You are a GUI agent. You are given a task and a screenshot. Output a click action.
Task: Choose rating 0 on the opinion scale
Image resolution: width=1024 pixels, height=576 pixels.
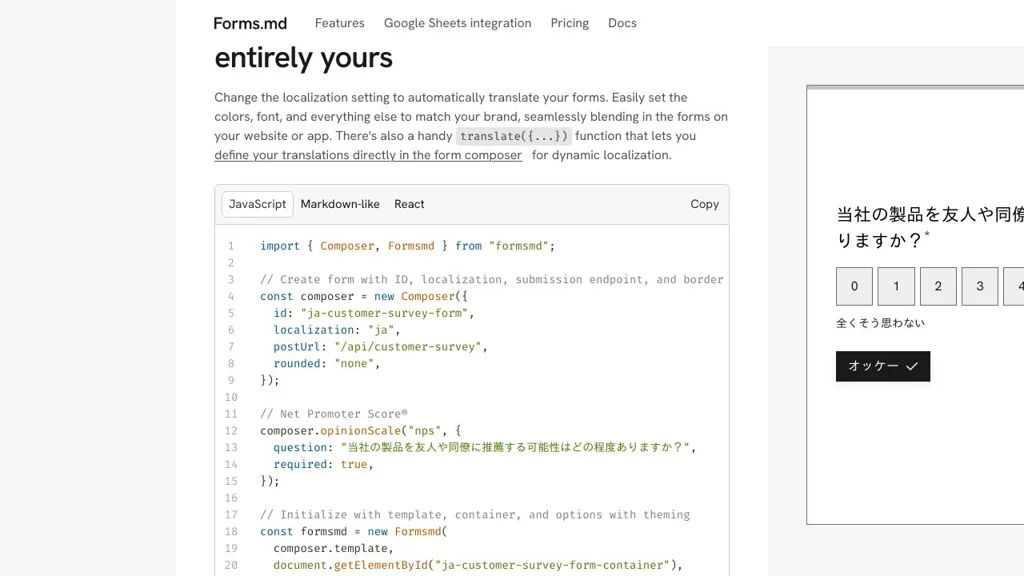tap(854, 286)
